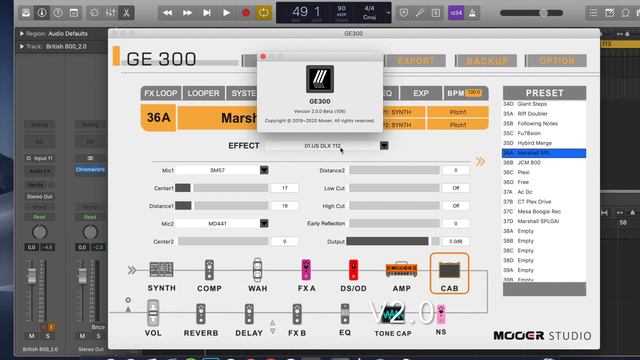Select the DELAY pedal
The image size is (640, 360).
249,313
